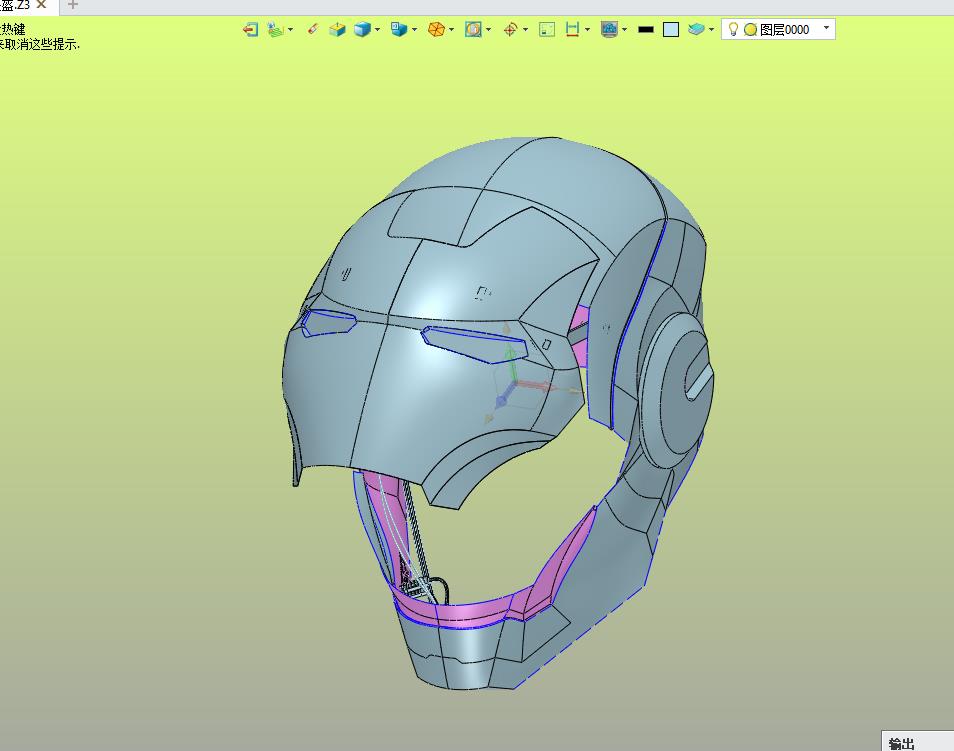Click the black line color swatch
954x751 pixels.
click(646, 29)
